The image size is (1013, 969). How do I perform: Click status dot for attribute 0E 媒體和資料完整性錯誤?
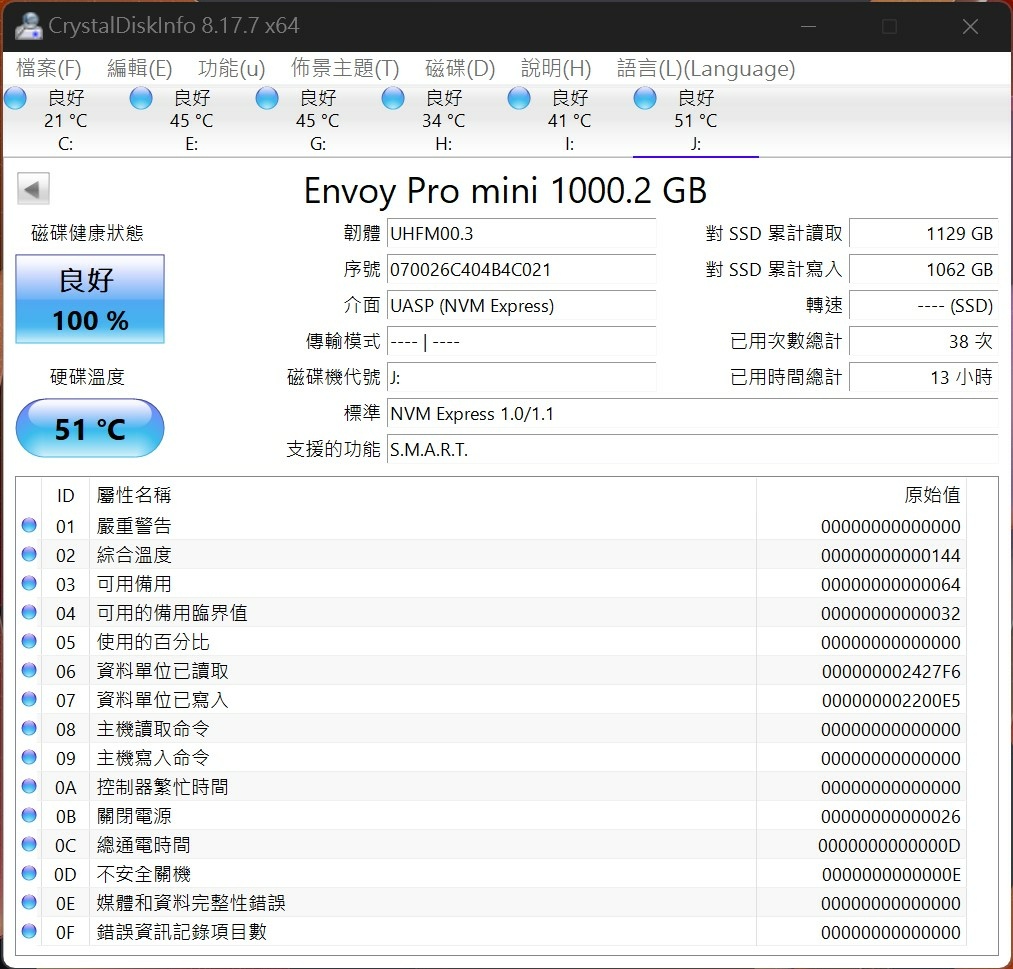29,902
